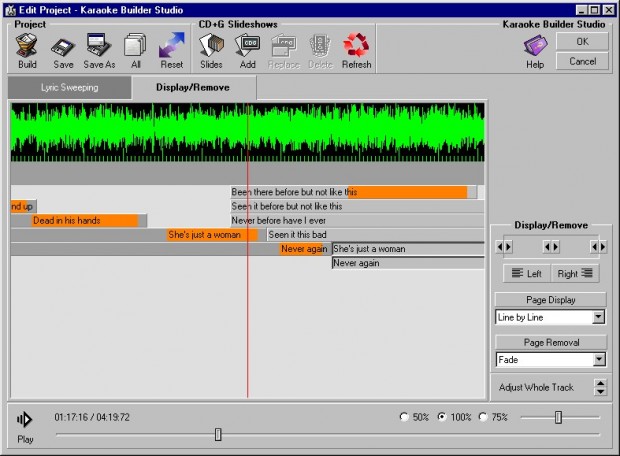Click the green audio waveform display
The image size is (620, 456).
[x=248, y=132]
